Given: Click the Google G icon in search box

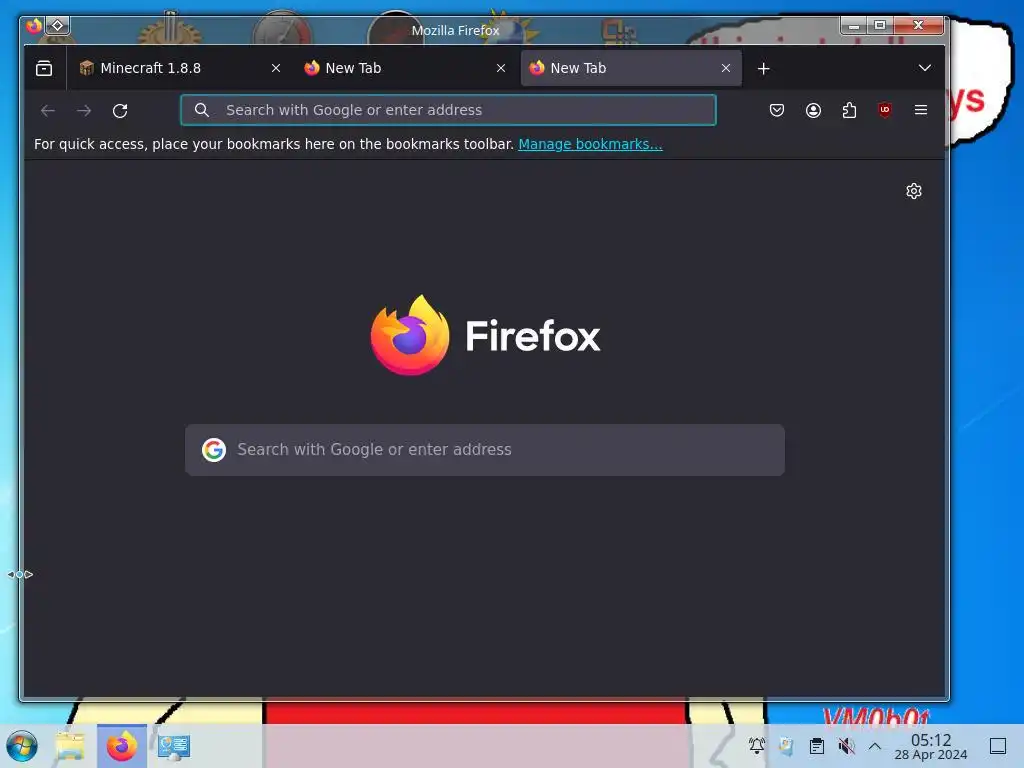Looking at the screenshot, I should pos(214,449).
